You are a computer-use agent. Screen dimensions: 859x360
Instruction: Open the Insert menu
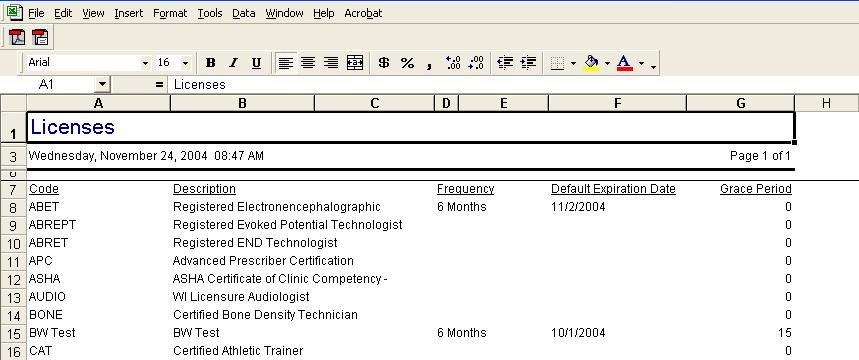(x=129, y=13)
